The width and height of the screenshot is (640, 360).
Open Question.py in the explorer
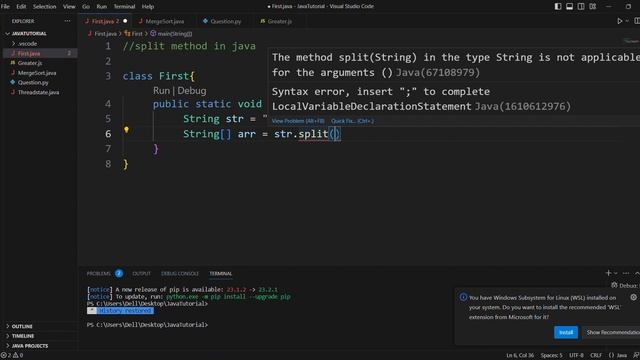[x=39, y=82]
